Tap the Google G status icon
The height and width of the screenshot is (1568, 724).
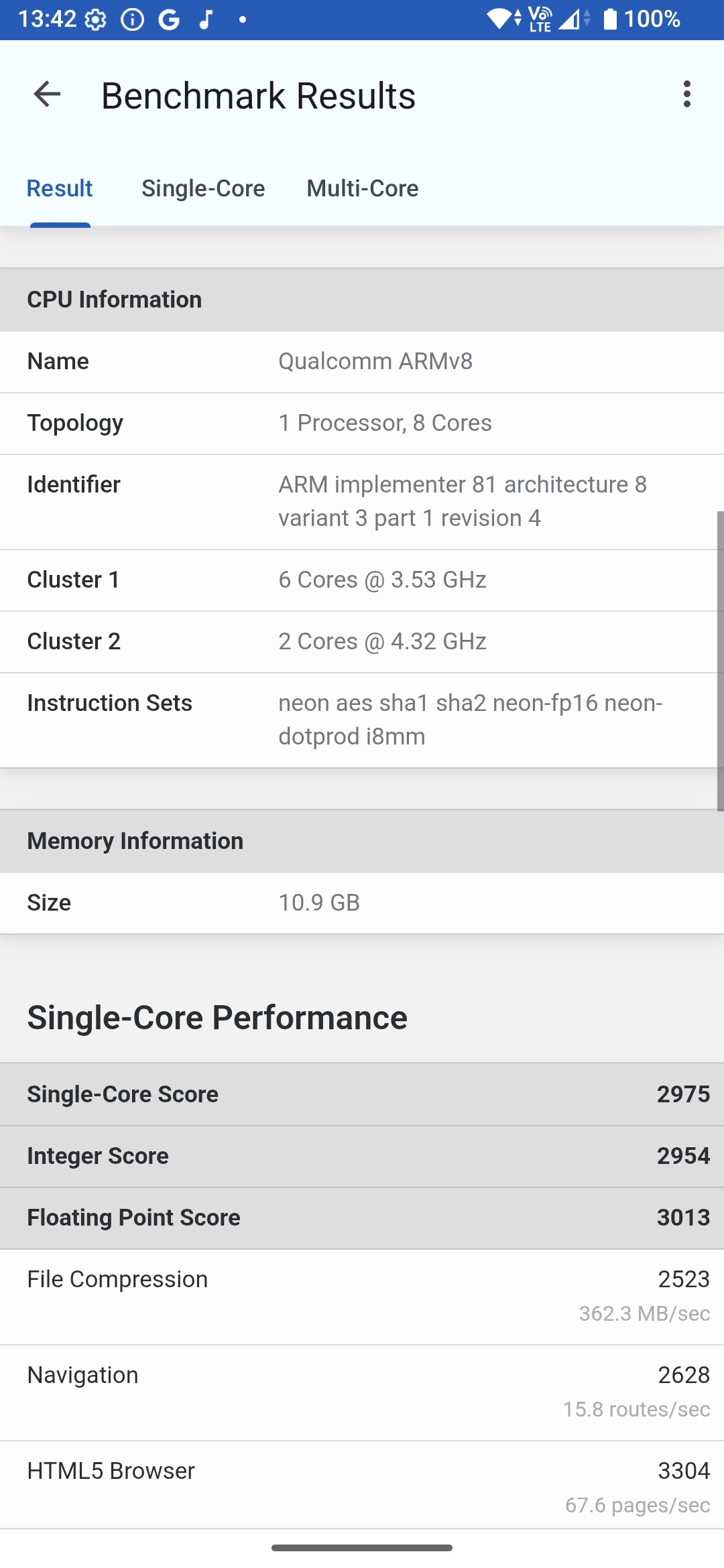tap(169, 20)
